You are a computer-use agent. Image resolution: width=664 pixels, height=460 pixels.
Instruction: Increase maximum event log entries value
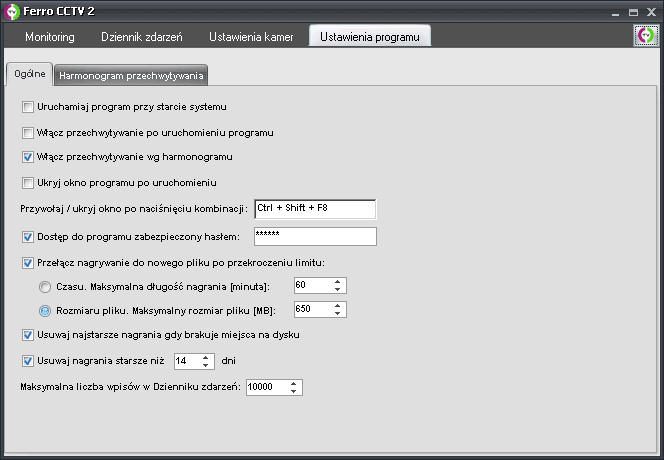[x=293, y=383]
